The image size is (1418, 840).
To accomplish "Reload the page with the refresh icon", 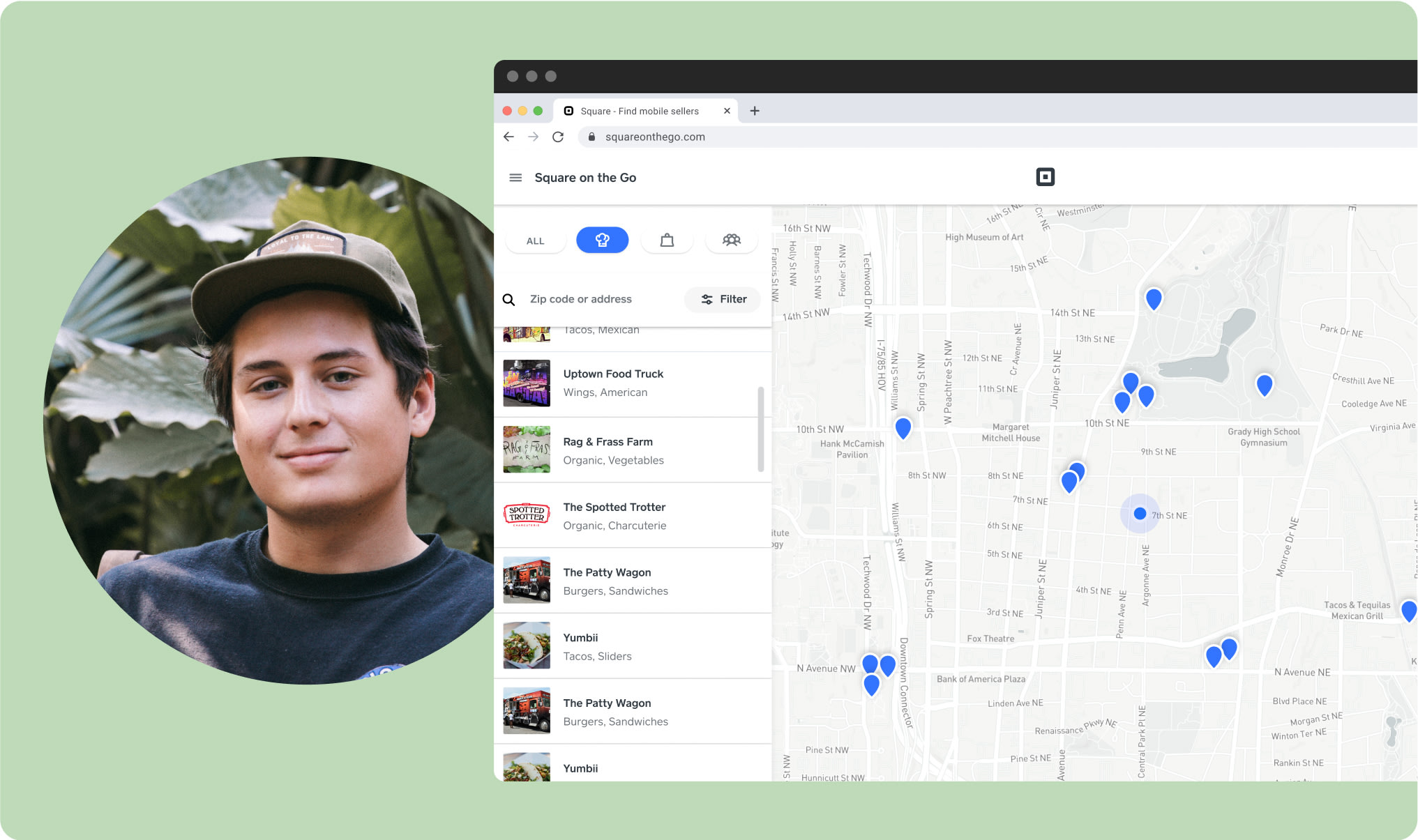I will click(x=558, y=137).
